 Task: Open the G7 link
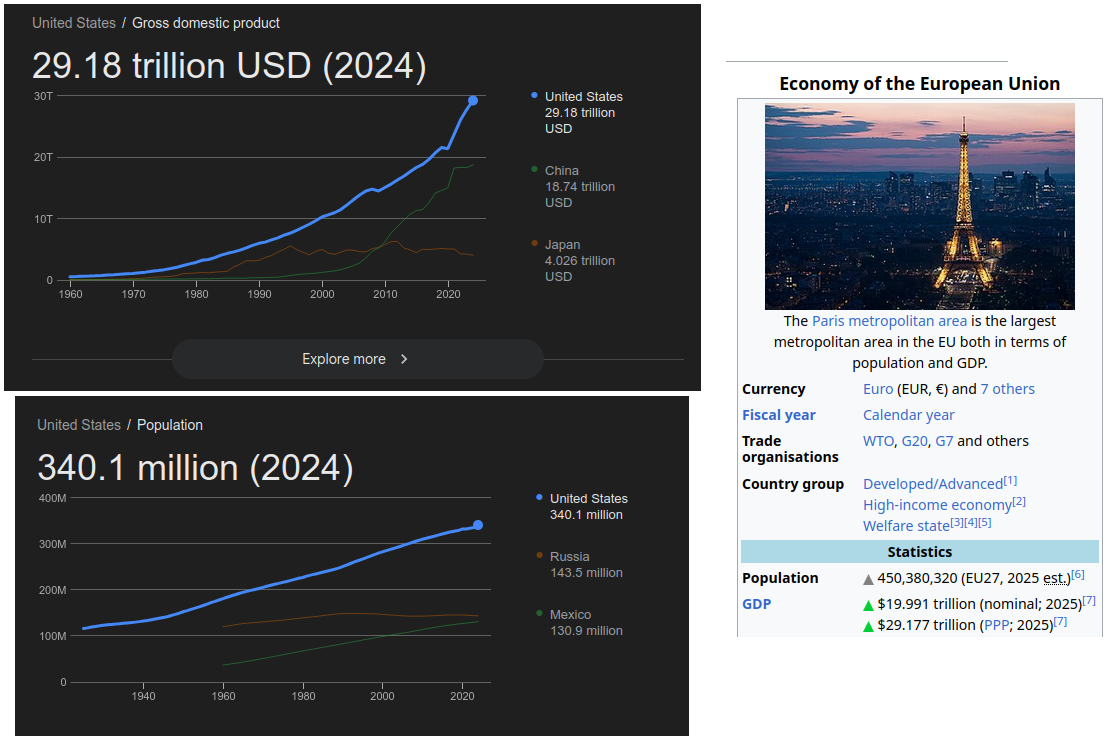pos(944,441)
